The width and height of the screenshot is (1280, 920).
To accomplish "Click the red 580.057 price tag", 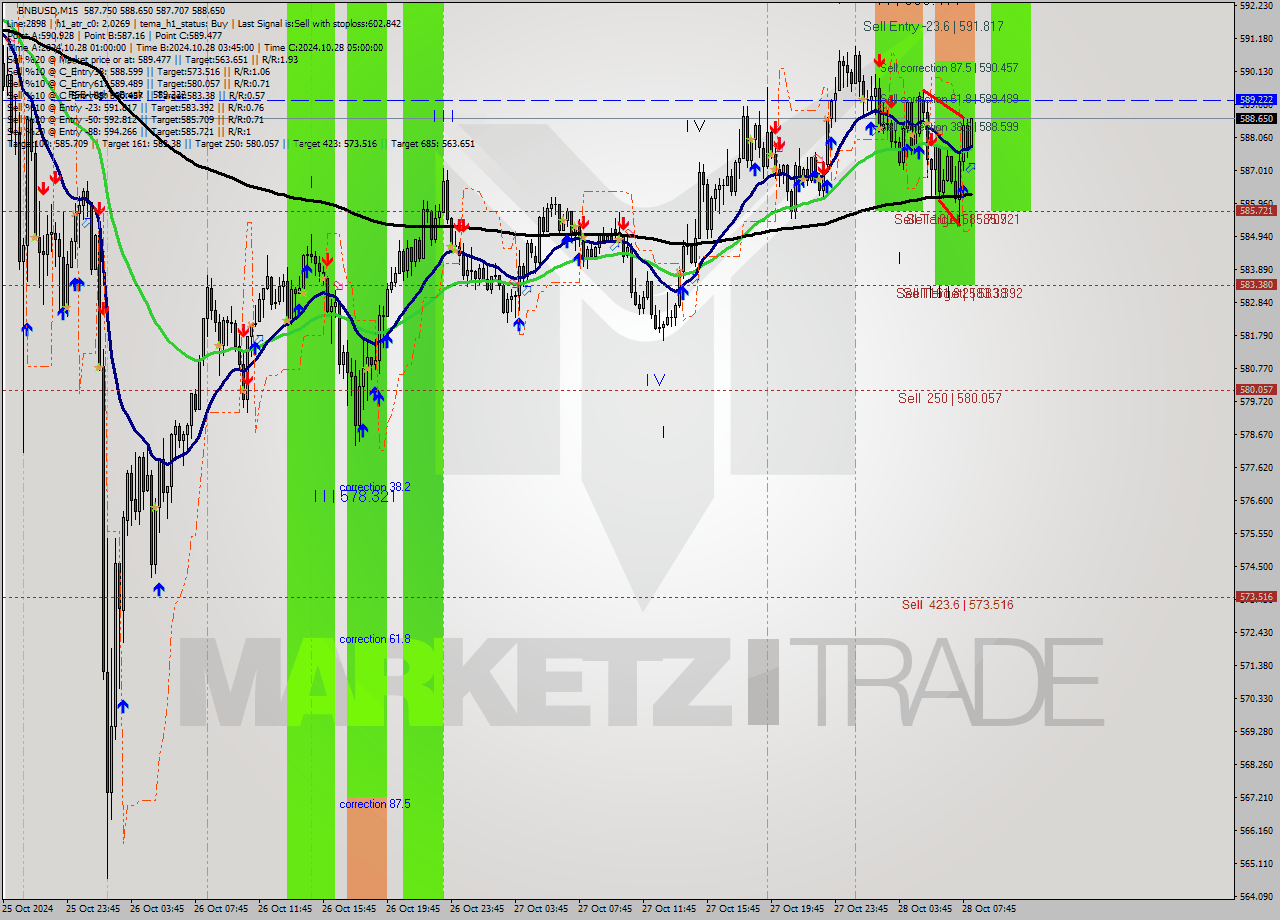I will (1257, 390).
